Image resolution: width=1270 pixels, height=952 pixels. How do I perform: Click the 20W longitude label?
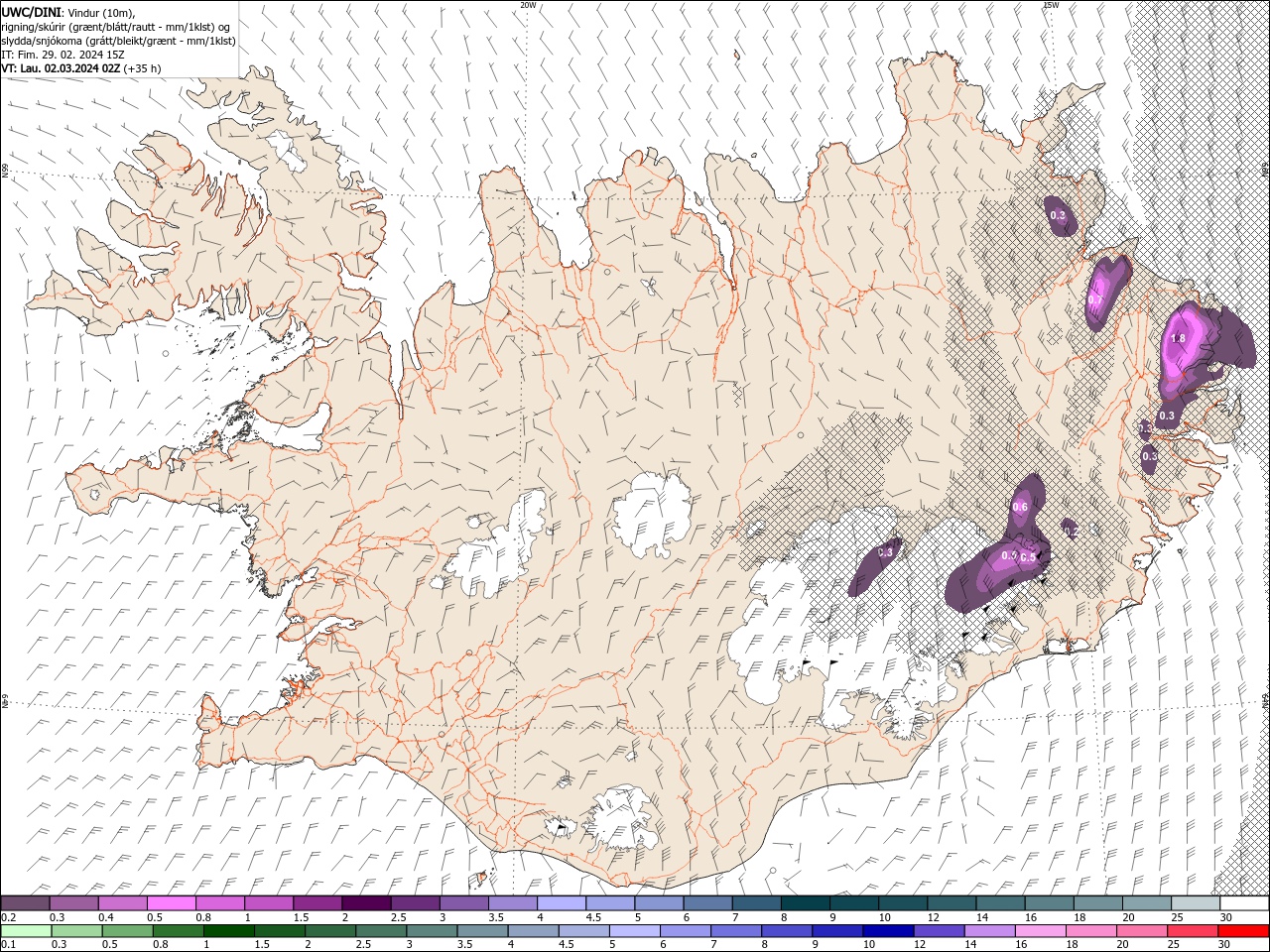[x=529, y=5]
